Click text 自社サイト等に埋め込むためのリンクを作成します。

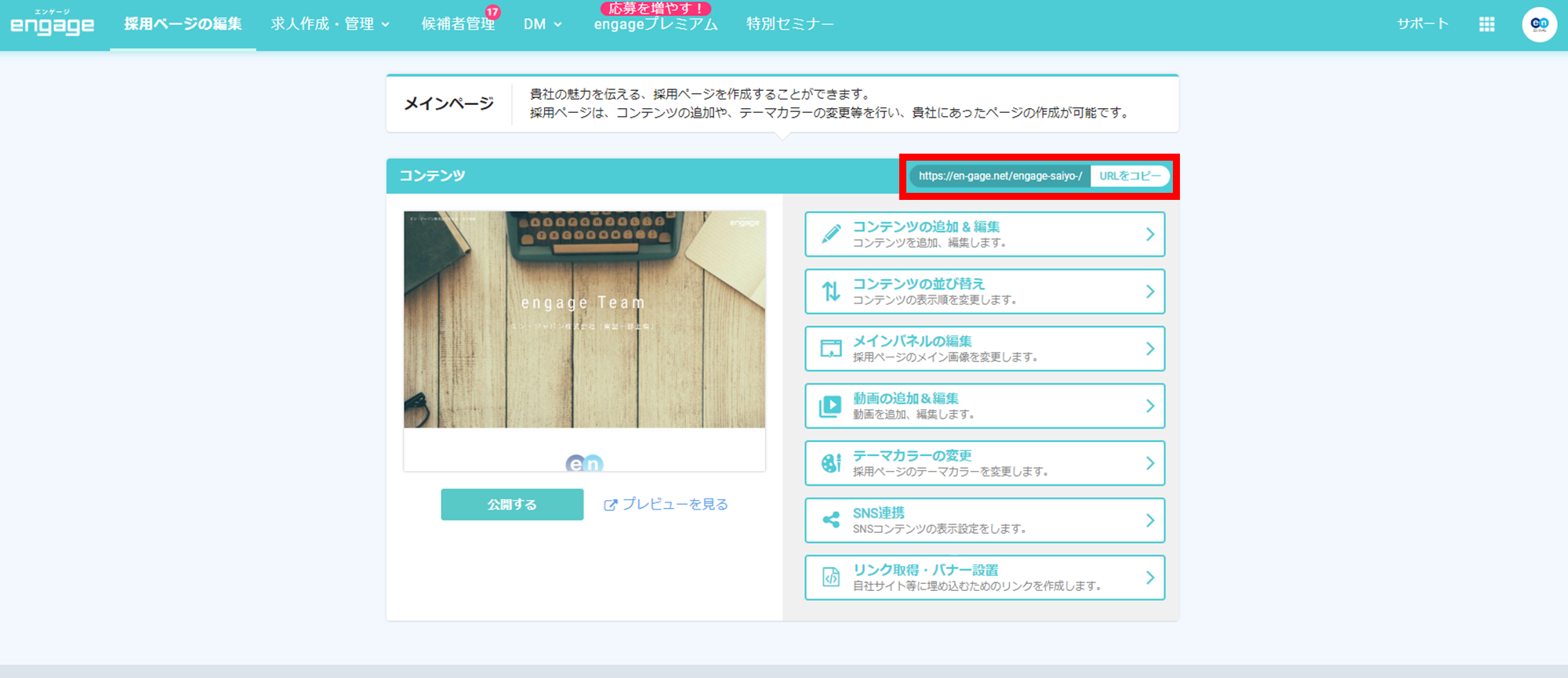click(978, 586)
